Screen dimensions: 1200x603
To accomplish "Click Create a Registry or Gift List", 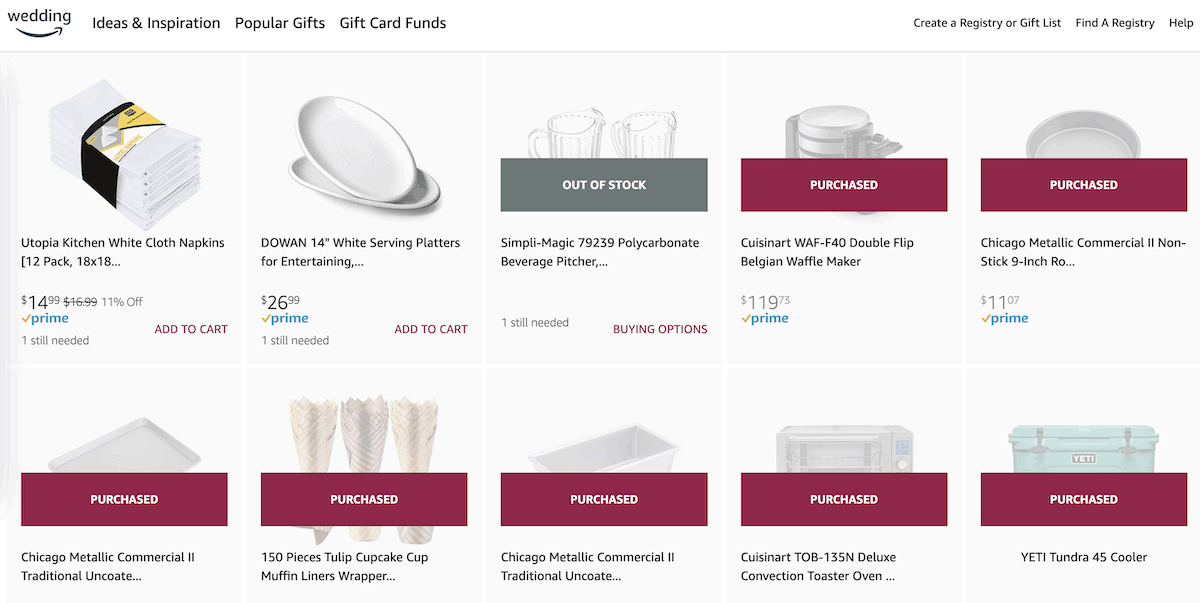I will (x=987, y=22).
